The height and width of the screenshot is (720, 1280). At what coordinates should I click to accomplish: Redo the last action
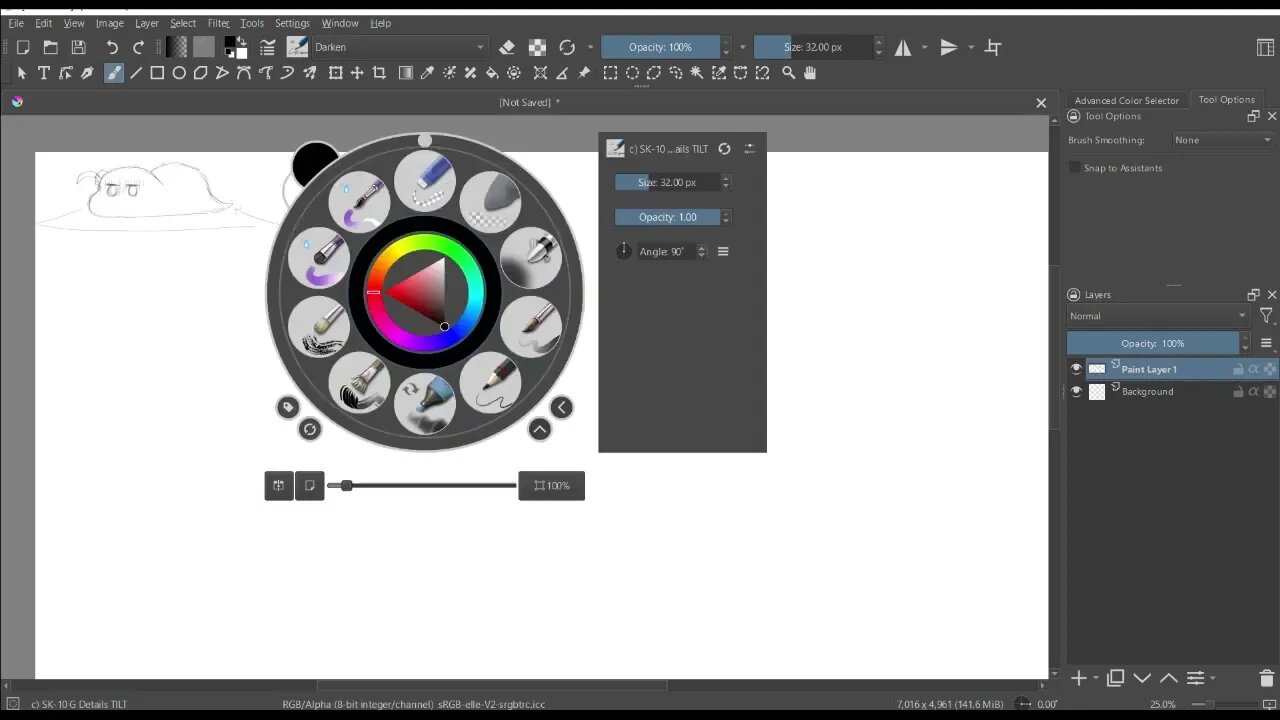point(139,47)
